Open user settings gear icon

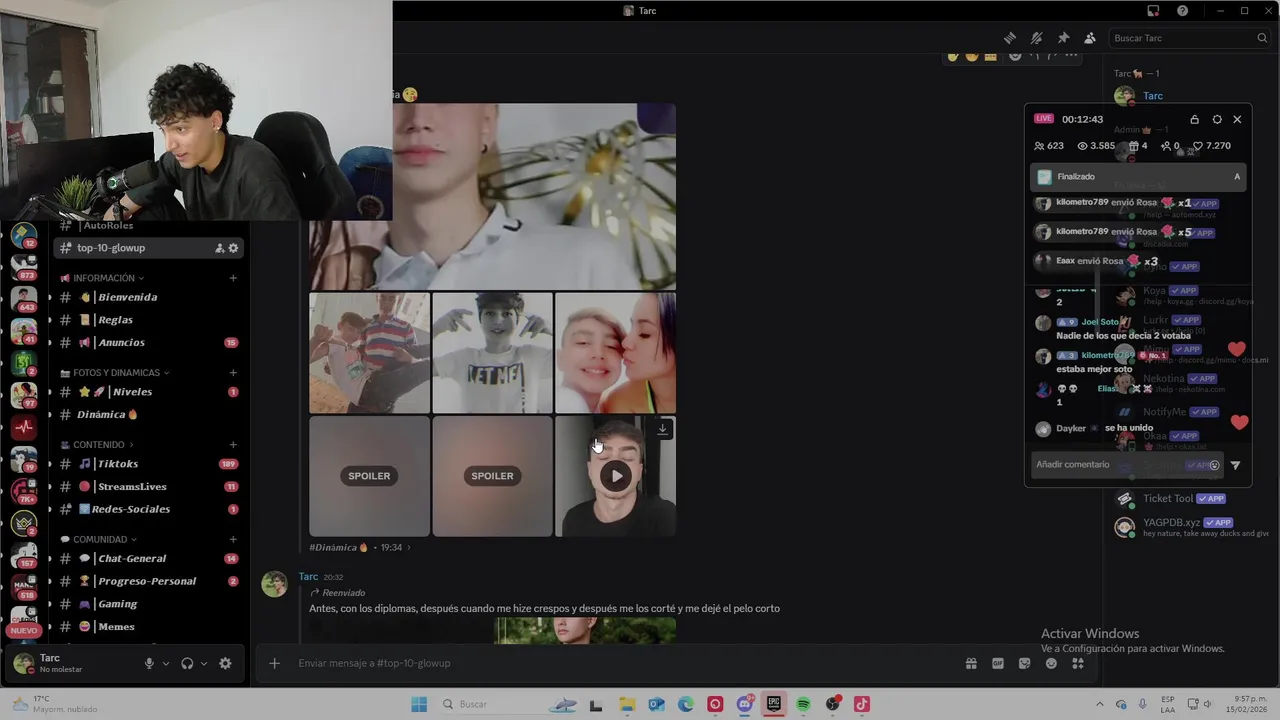tap(225, 663)
